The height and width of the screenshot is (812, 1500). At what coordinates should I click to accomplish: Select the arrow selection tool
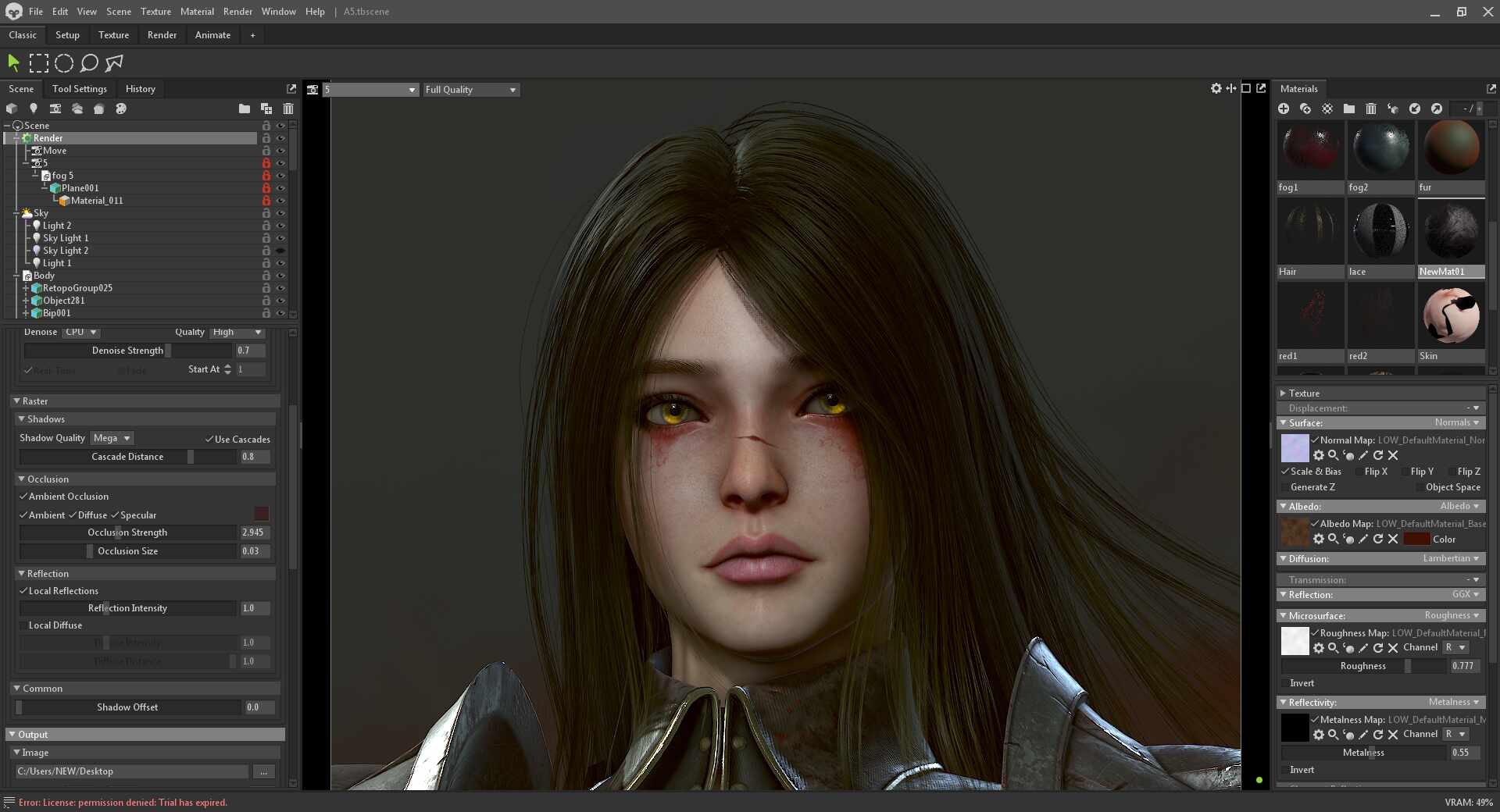click(13, 62)
